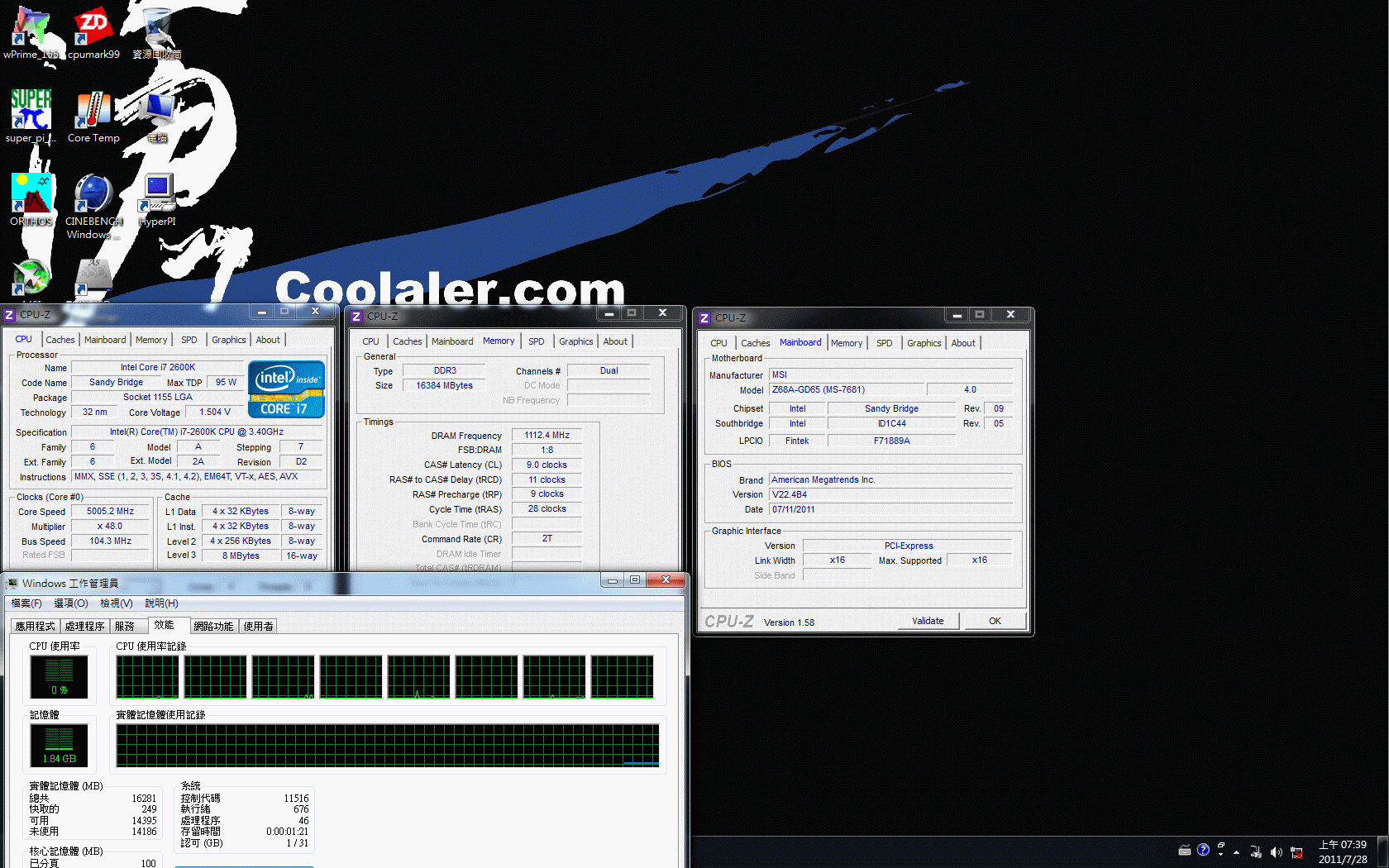
Task: Click the CPU-Z title icon of right window
Action: tap(704, 318)
